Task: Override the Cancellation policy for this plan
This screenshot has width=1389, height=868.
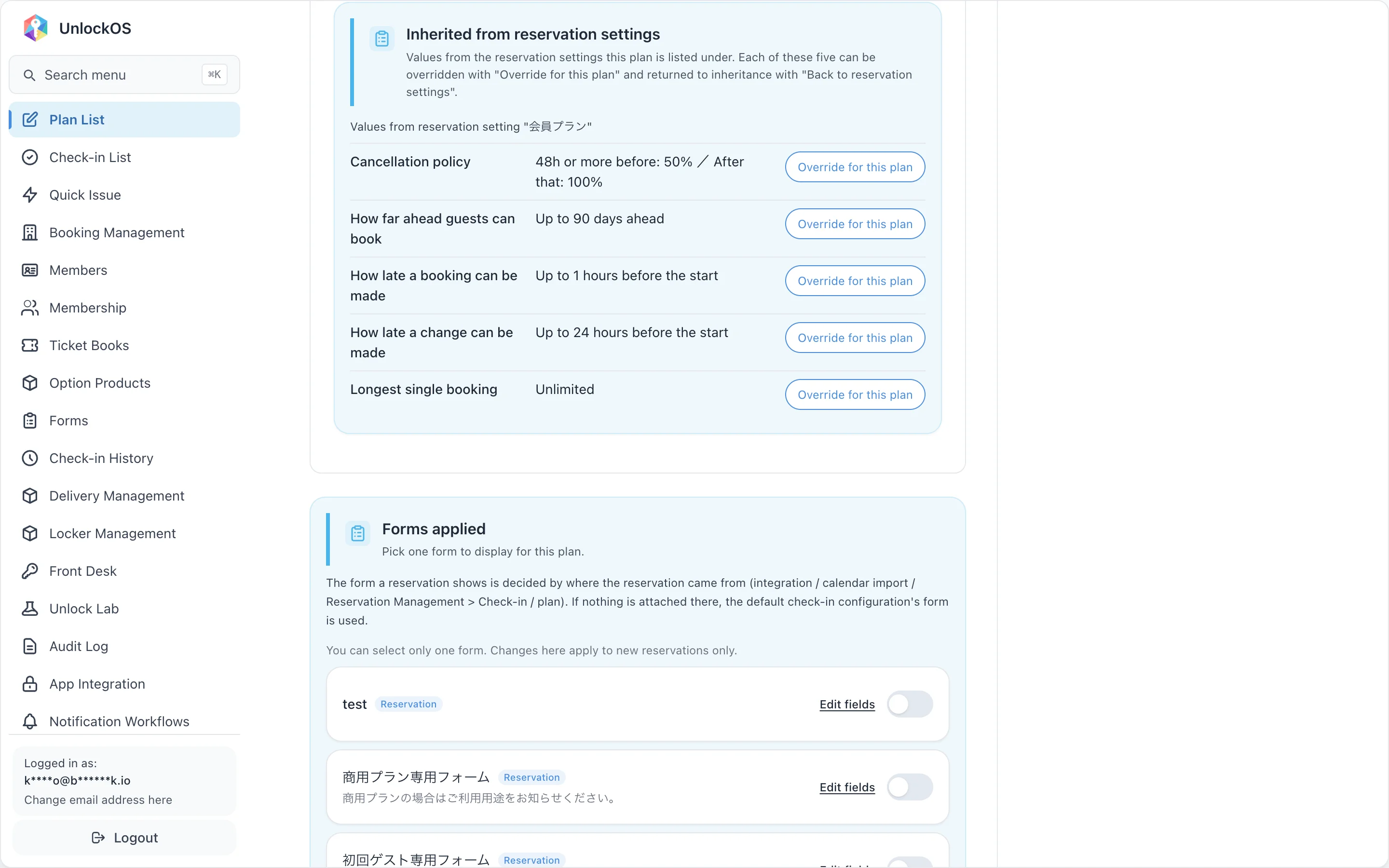Action: [x=855, y=167]
